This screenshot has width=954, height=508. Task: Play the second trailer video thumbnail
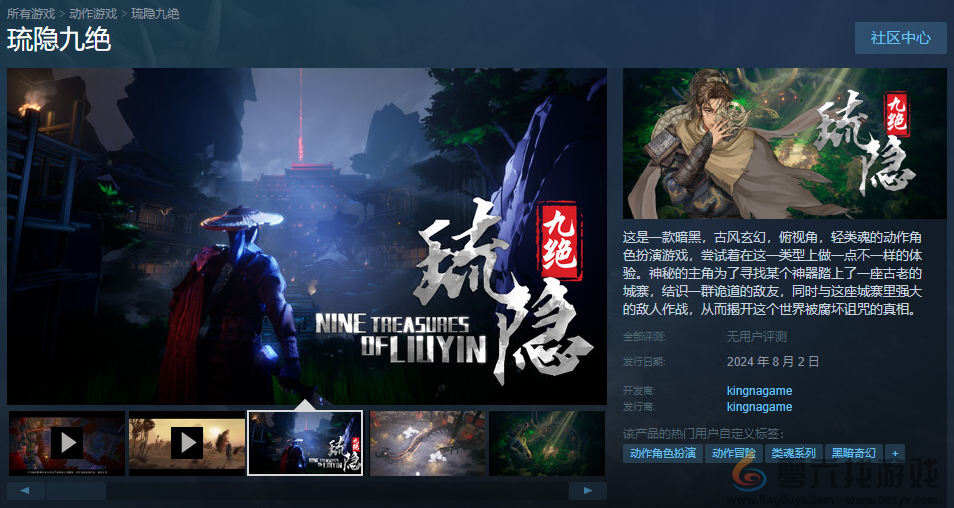(186, 442)
